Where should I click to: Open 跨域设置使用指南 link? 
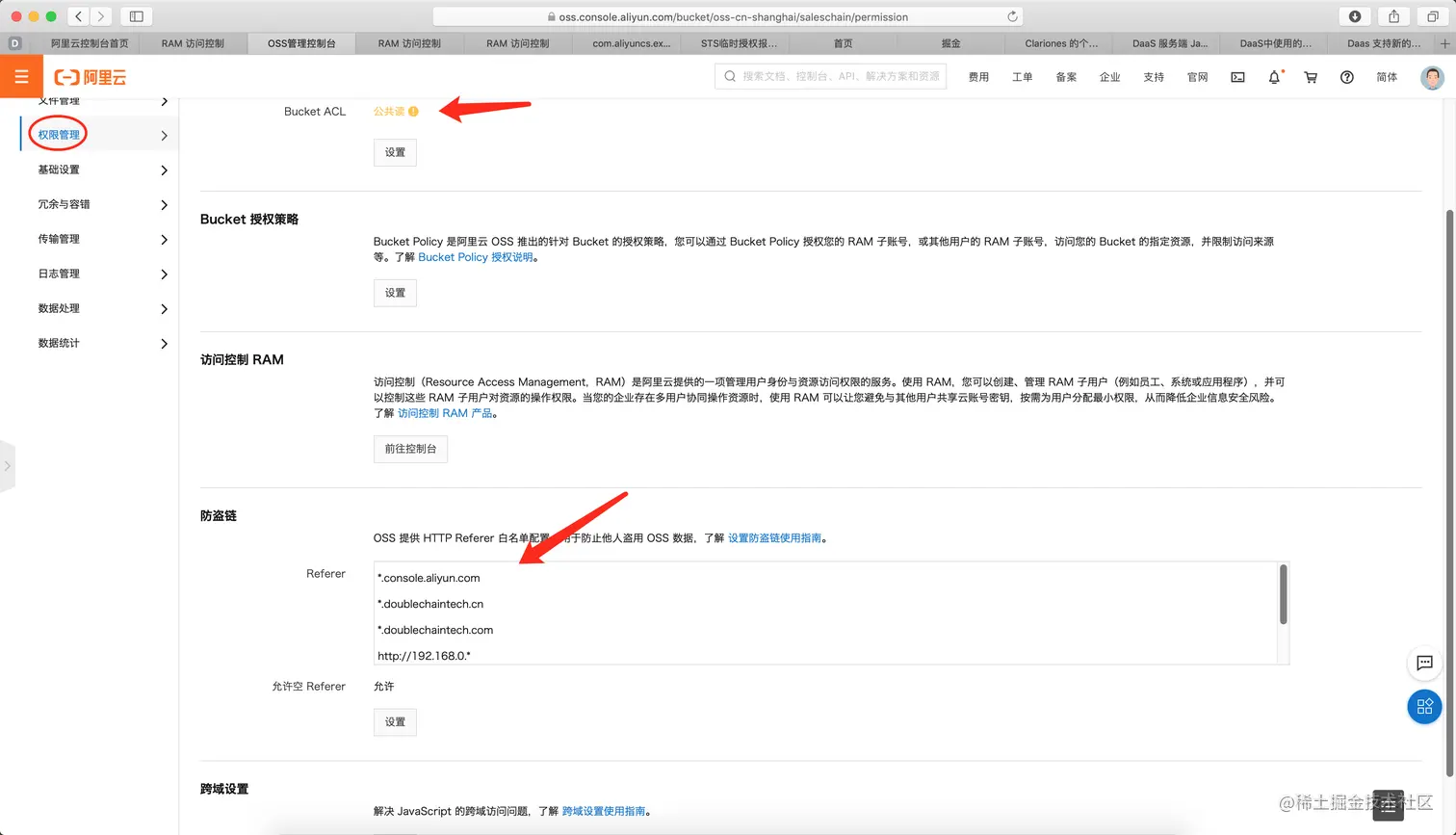[604, 812]
